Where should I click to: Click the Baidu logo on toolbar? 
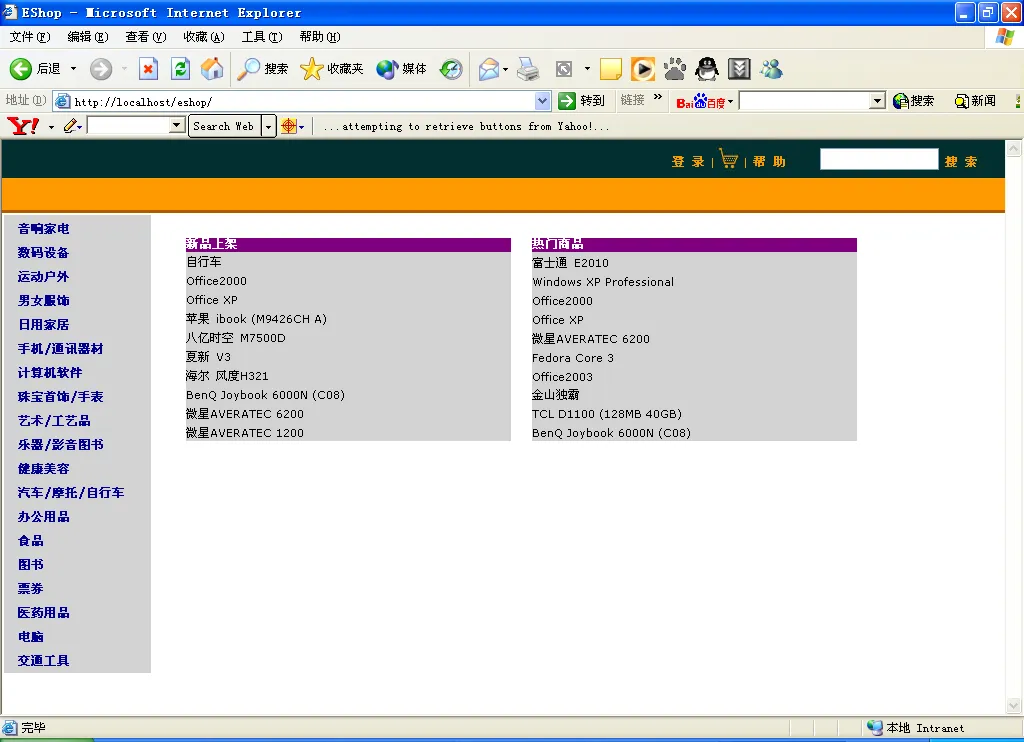(700, 101)
